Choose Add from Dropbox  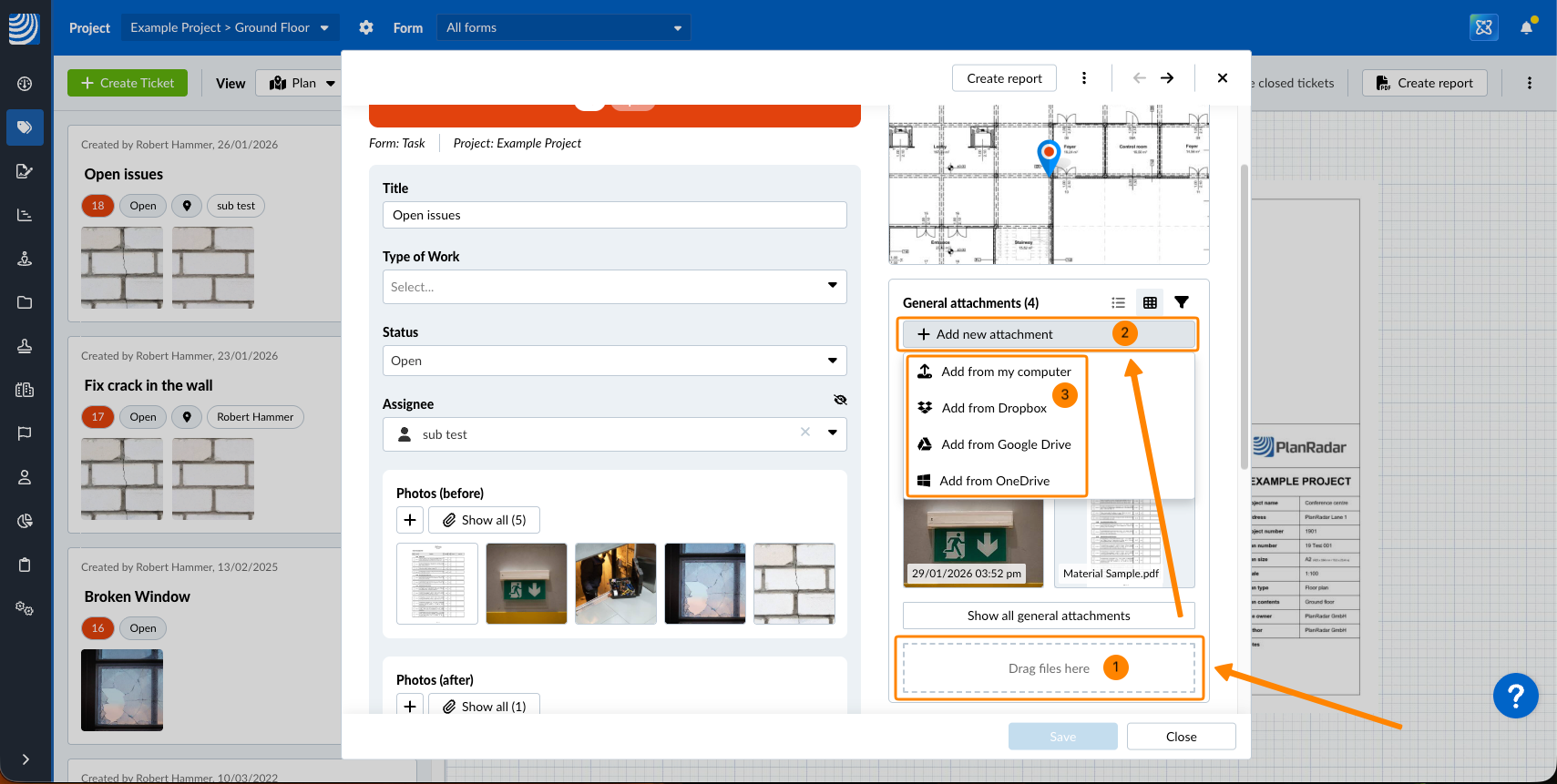point(993,408)
